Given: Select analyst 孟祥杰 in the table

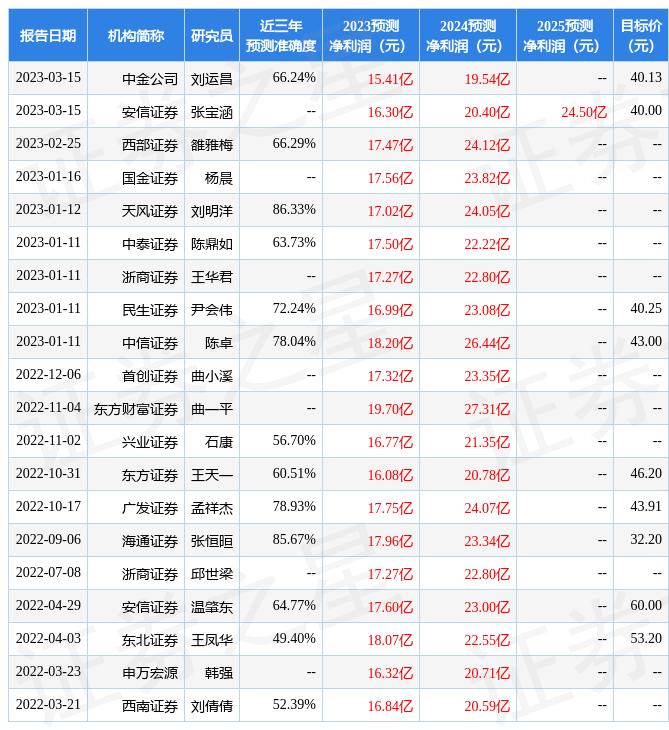Looking at the screenshot, I should (212, 508).
